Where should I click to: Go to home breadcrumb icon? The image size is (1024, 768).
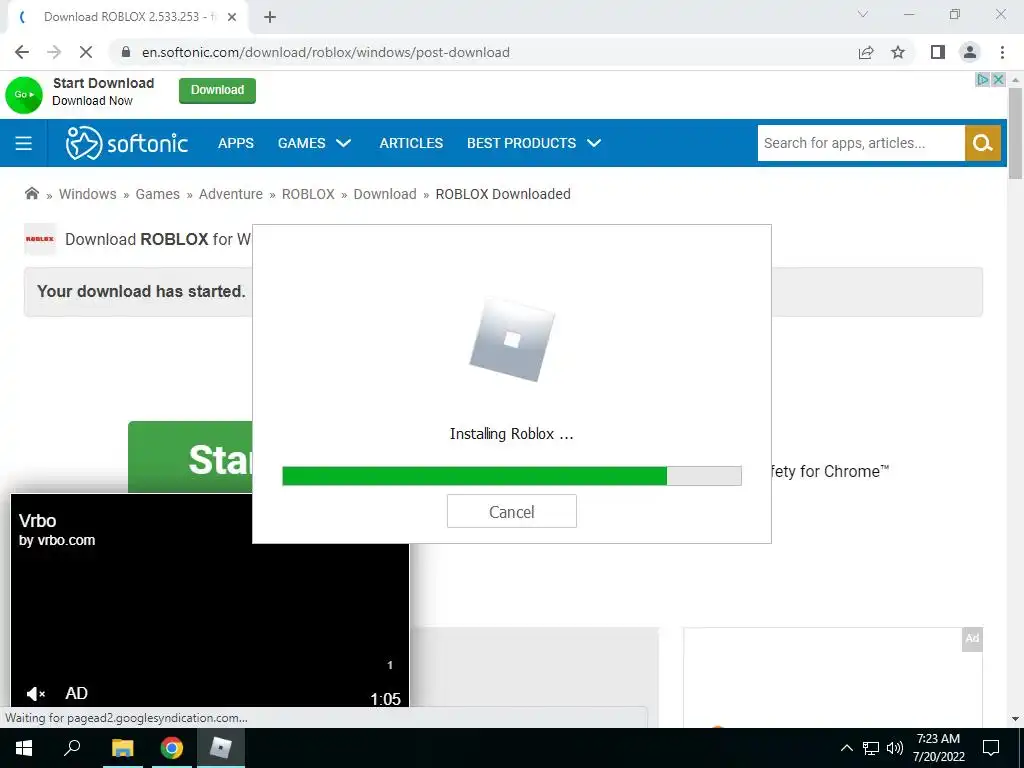(x=31, y=193)
